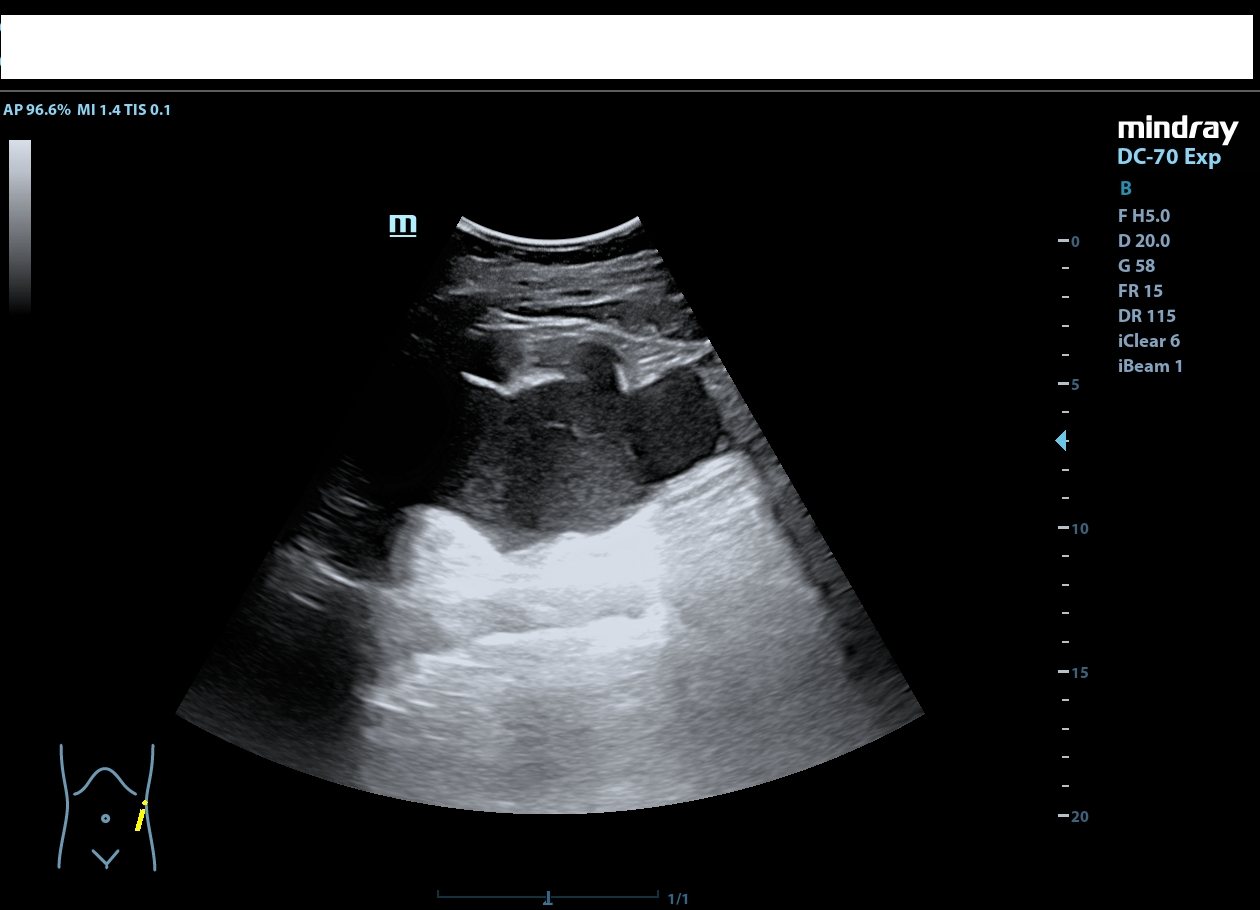Click the 10 cm depth scale mark
Screen dimensions: 1260x910
[1073, 529]
